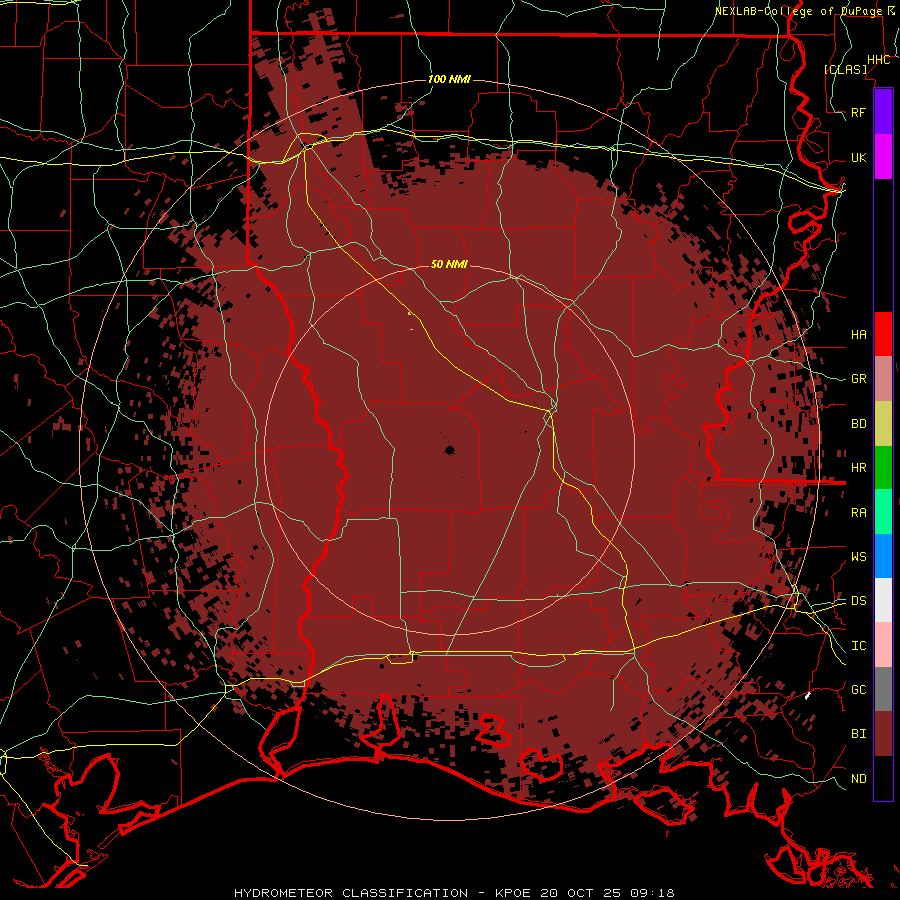900x900 pixels.
Task: Click the WS blue legend swatch
Action: coord(883,556)
